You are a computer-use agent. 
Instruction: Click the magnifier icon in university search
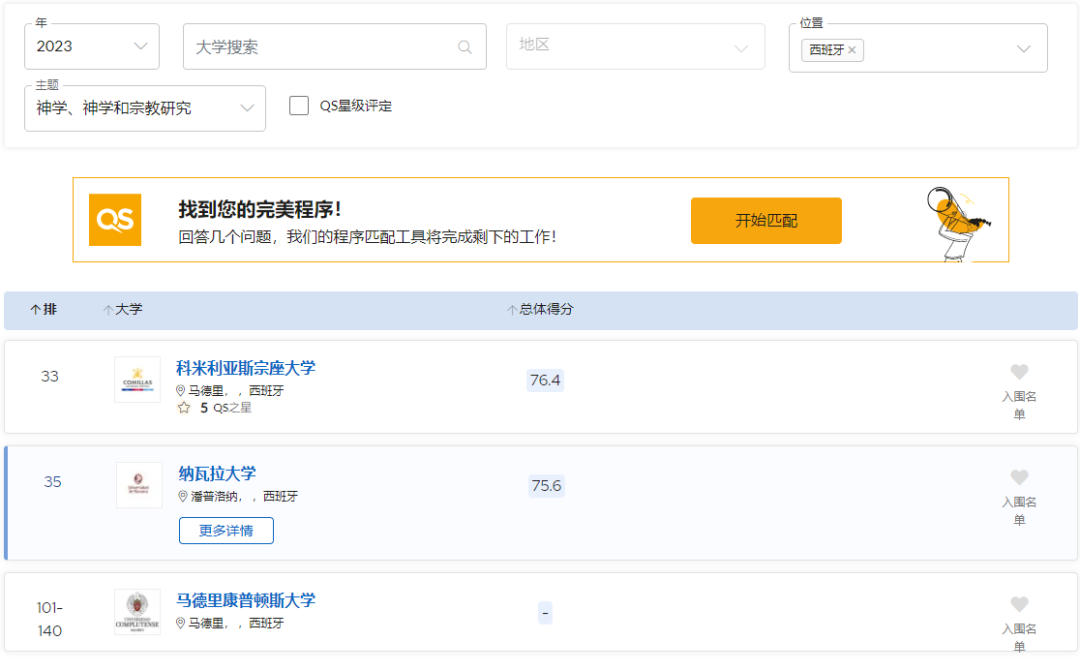pos(465,47)
